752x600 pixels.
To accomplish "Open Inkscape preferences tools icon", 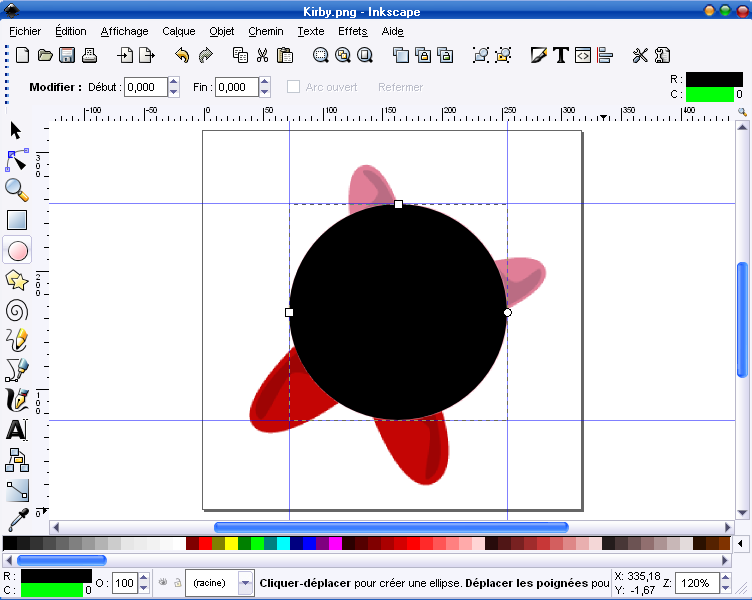I will point(640,55).
